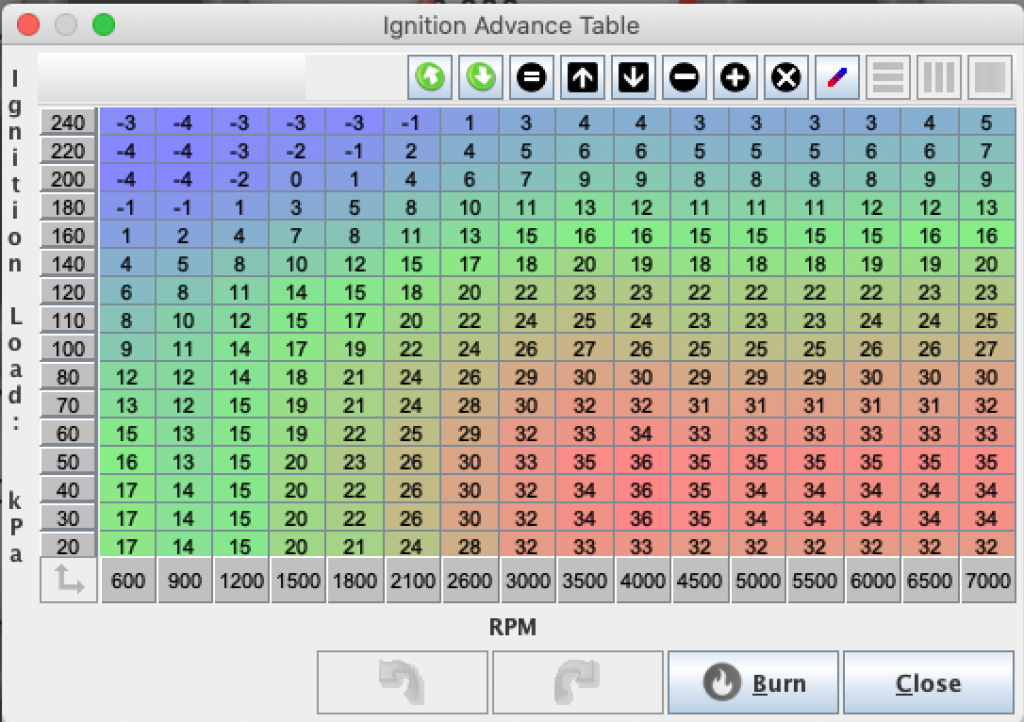The image size is (1024, 722).
Task: Select the 240 kPa load row header
Action: (69, 123)
